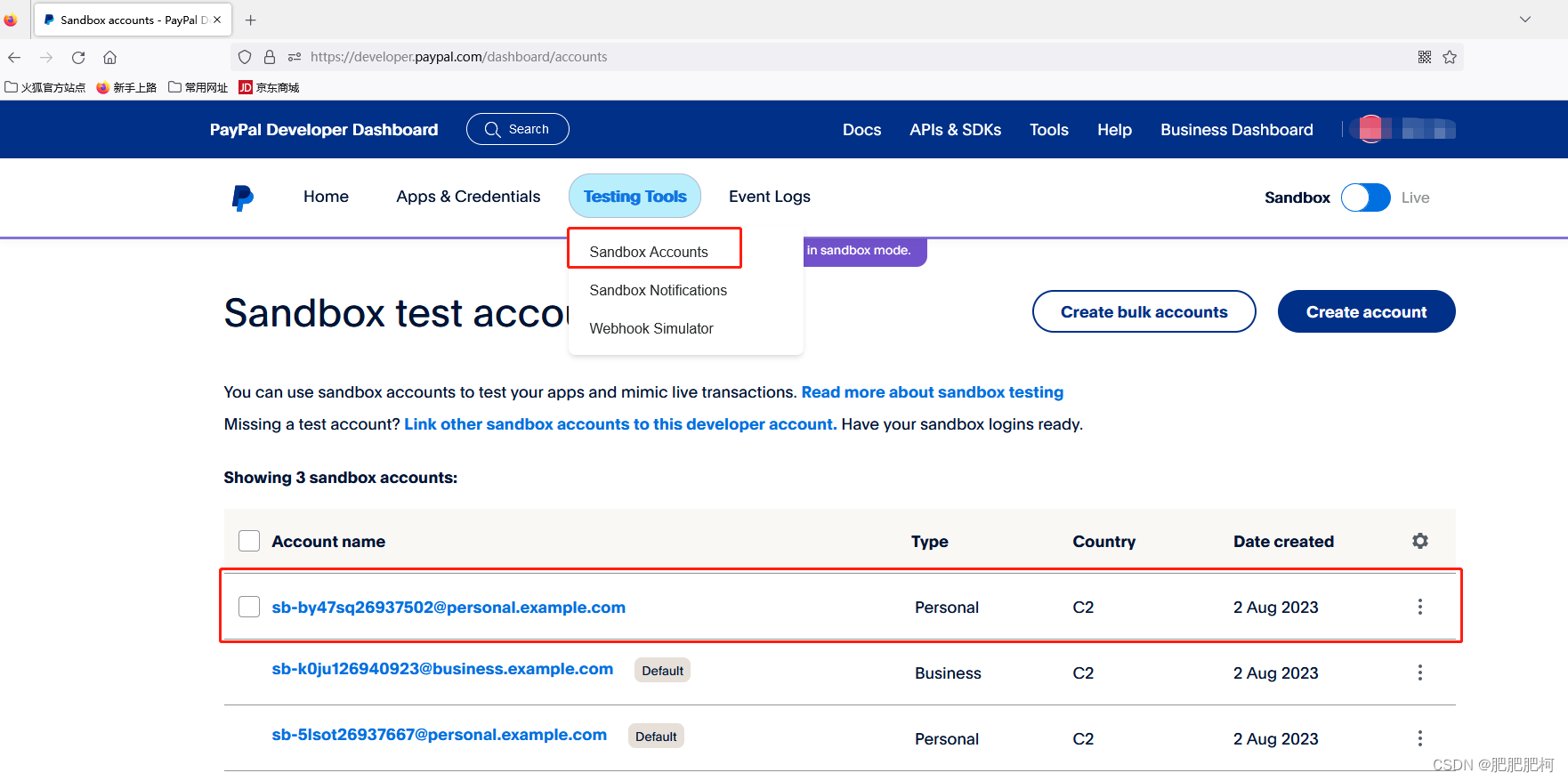Expand the list all tabs chevron
Screen dimensions: 1568x781
point(1525,20)
